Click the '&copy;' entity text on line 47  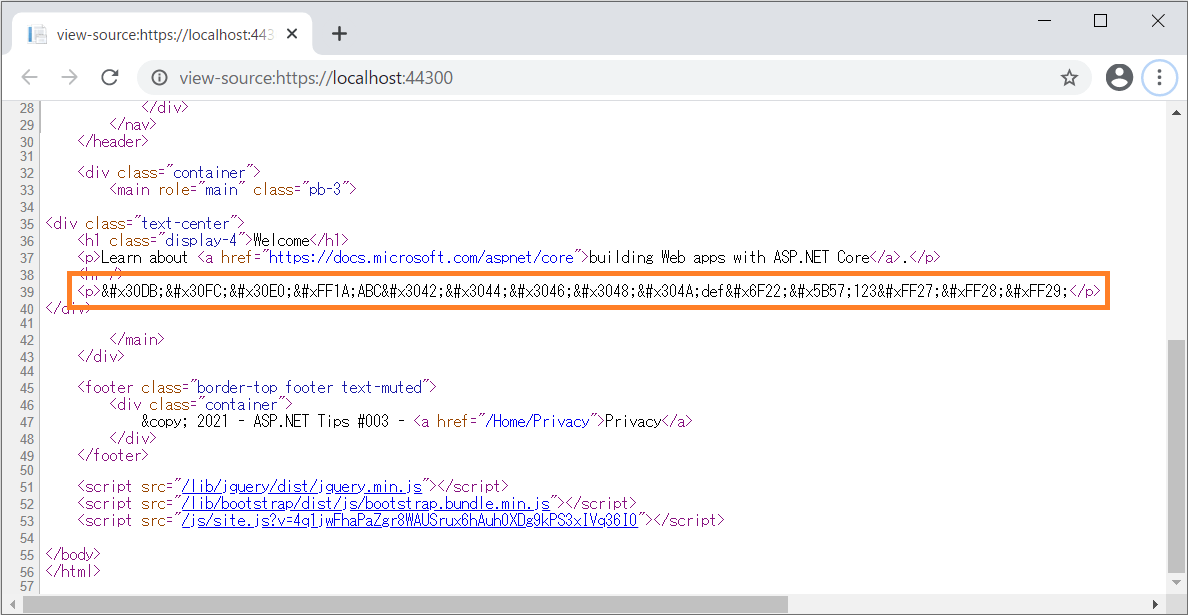pyautogui.click(x=164, y=422)
